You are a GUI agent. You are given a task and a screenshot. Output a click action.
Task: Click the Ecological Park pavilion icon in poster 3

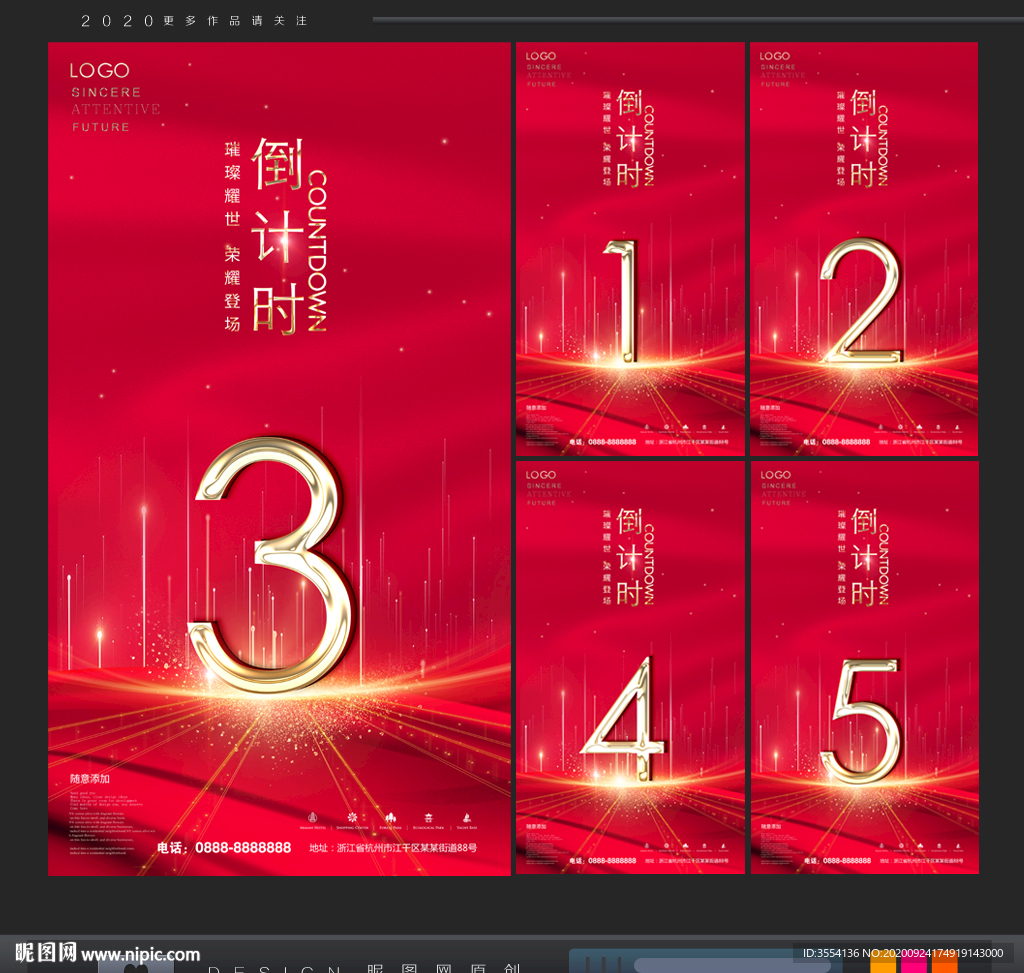(428, 818)
